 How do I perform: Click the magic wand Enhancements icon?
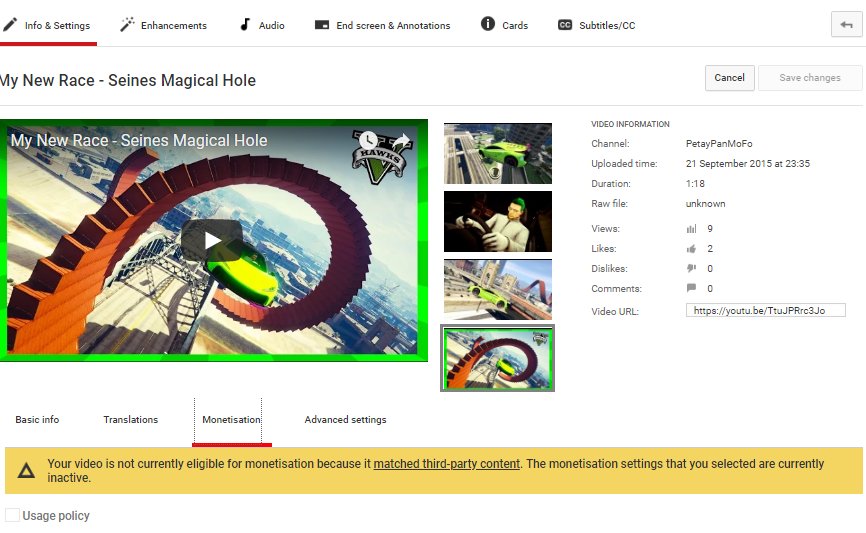click(x=128, y=25)
